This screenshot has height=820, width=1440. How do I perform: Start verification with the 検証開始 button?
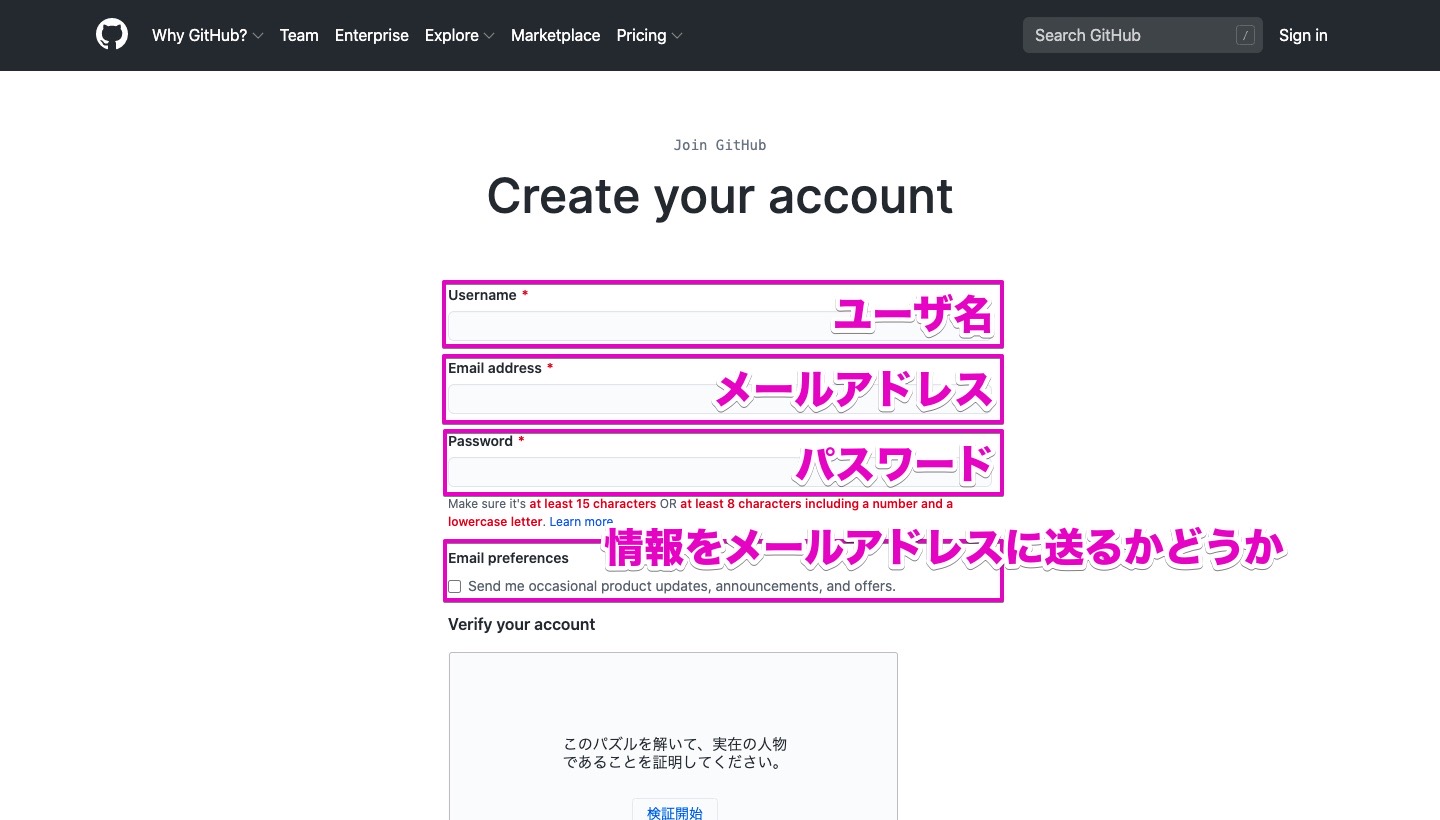(675, 811)
